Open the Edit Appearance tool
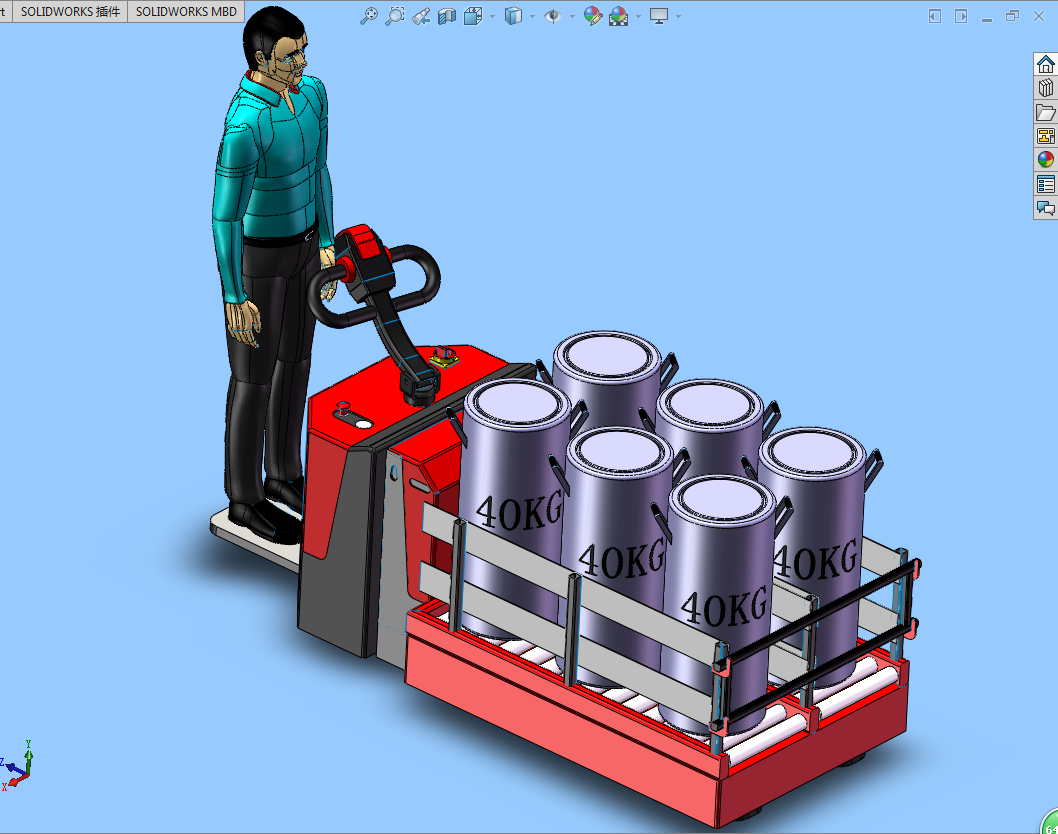Image resolution: width=1058 pixels, height=834 pixels. tap(592, 16)
